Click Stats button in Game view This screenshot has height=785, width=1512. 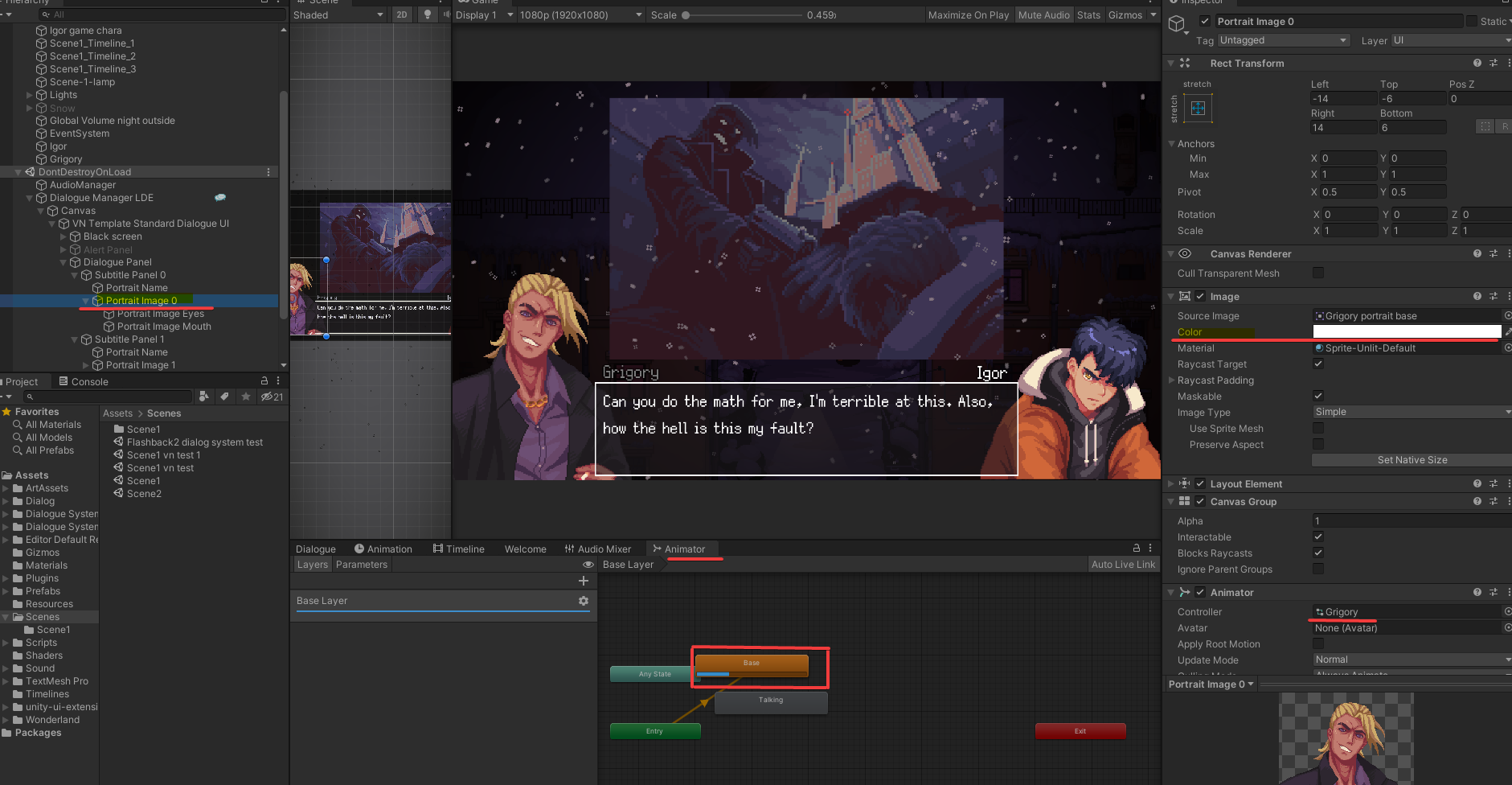pos(1088,14)
